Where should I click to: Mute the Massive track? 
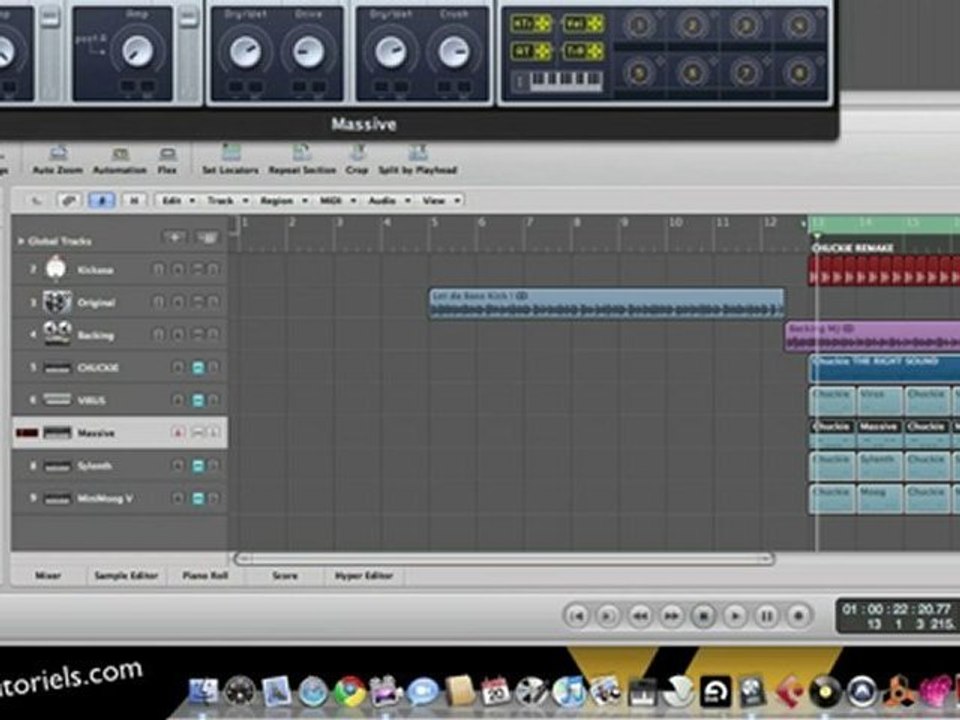[x=198, y=433]
